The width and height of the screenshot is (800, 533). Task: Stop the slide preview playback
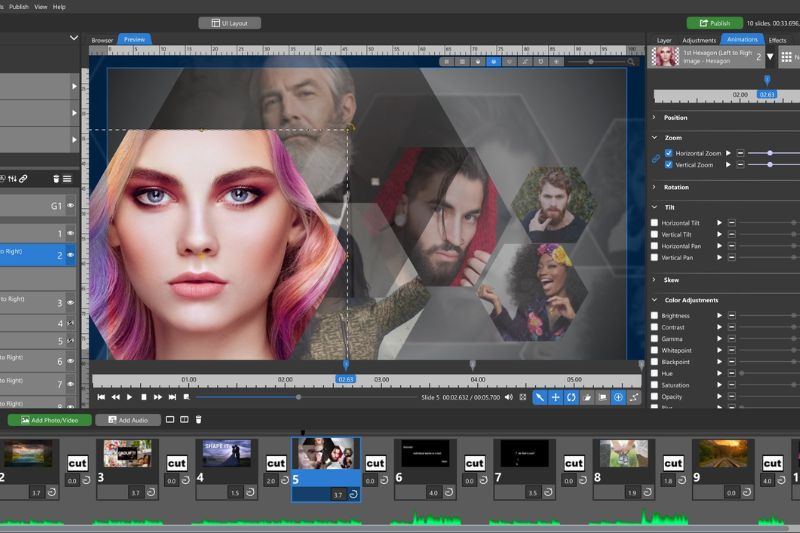[144, 397]
